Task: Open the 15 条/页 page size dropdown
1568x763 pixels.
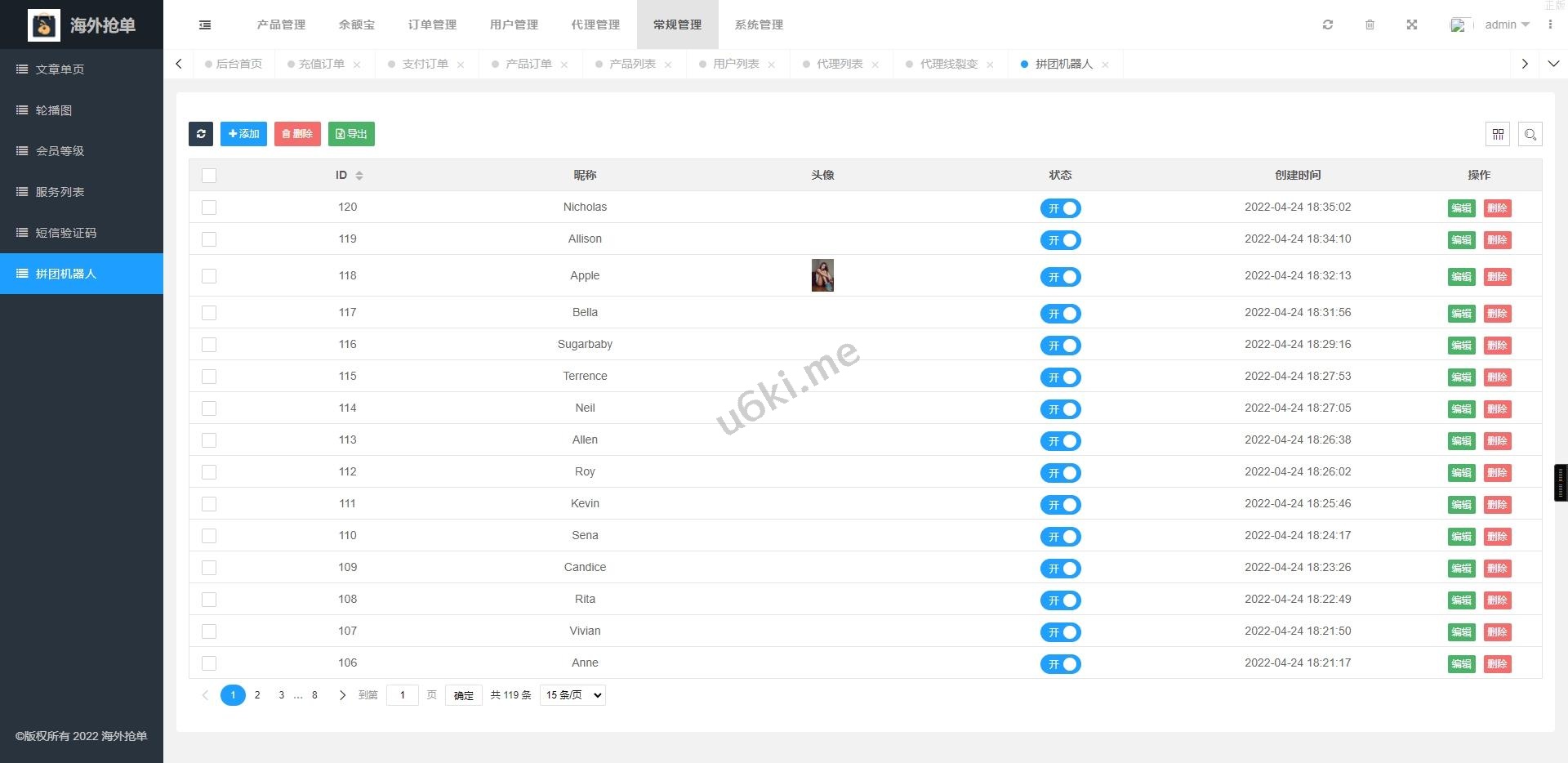Action: 572,695
